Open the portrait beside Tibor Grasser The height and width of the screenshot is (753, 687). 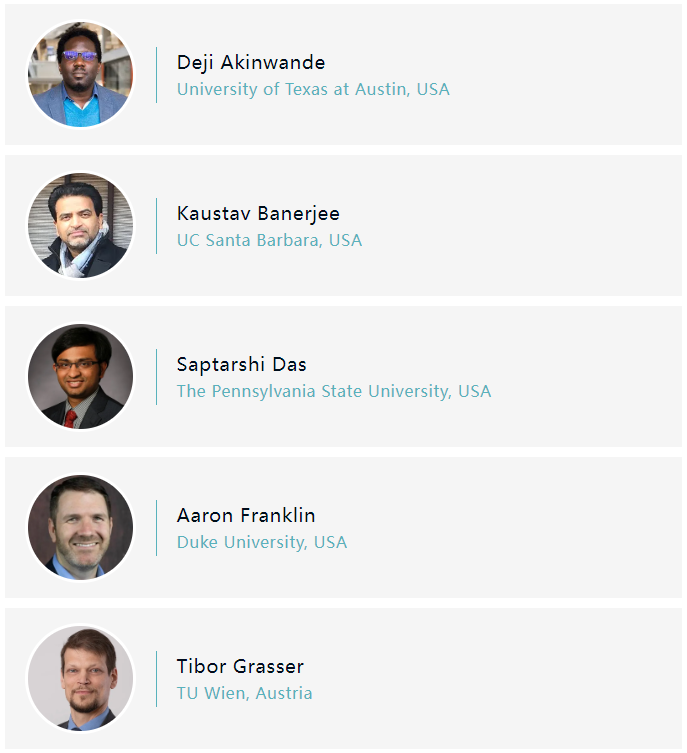(80, 679)
